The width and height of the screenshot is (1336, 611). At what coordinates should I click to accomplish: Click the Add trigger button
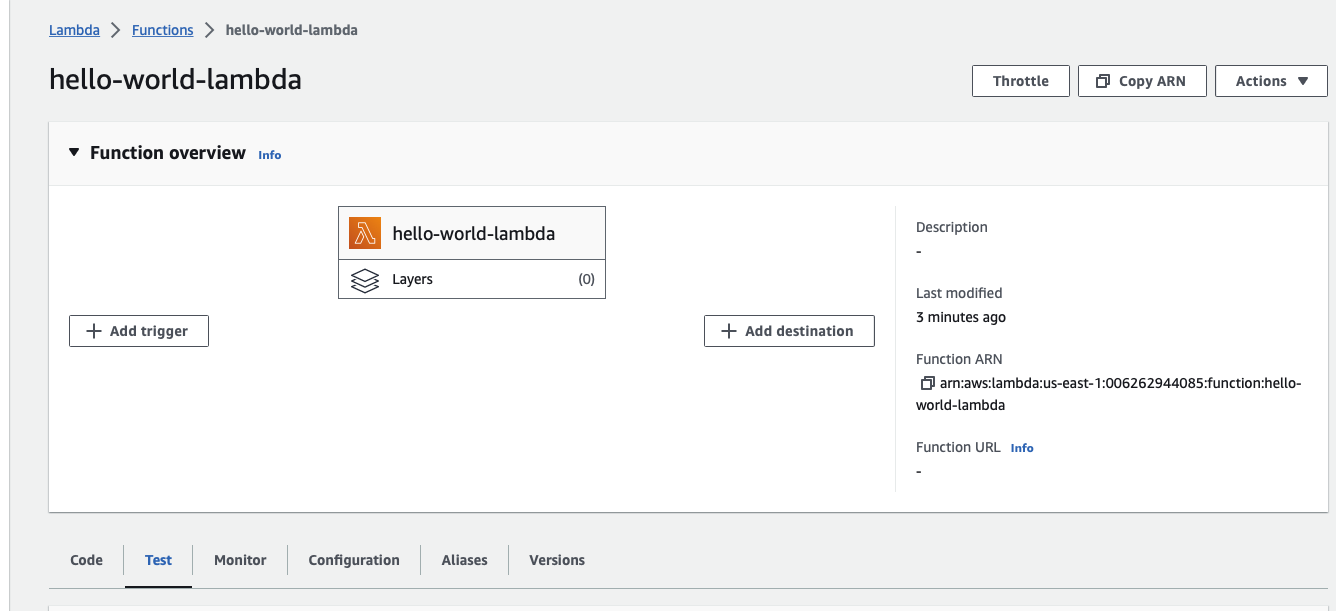coord(138,330)
